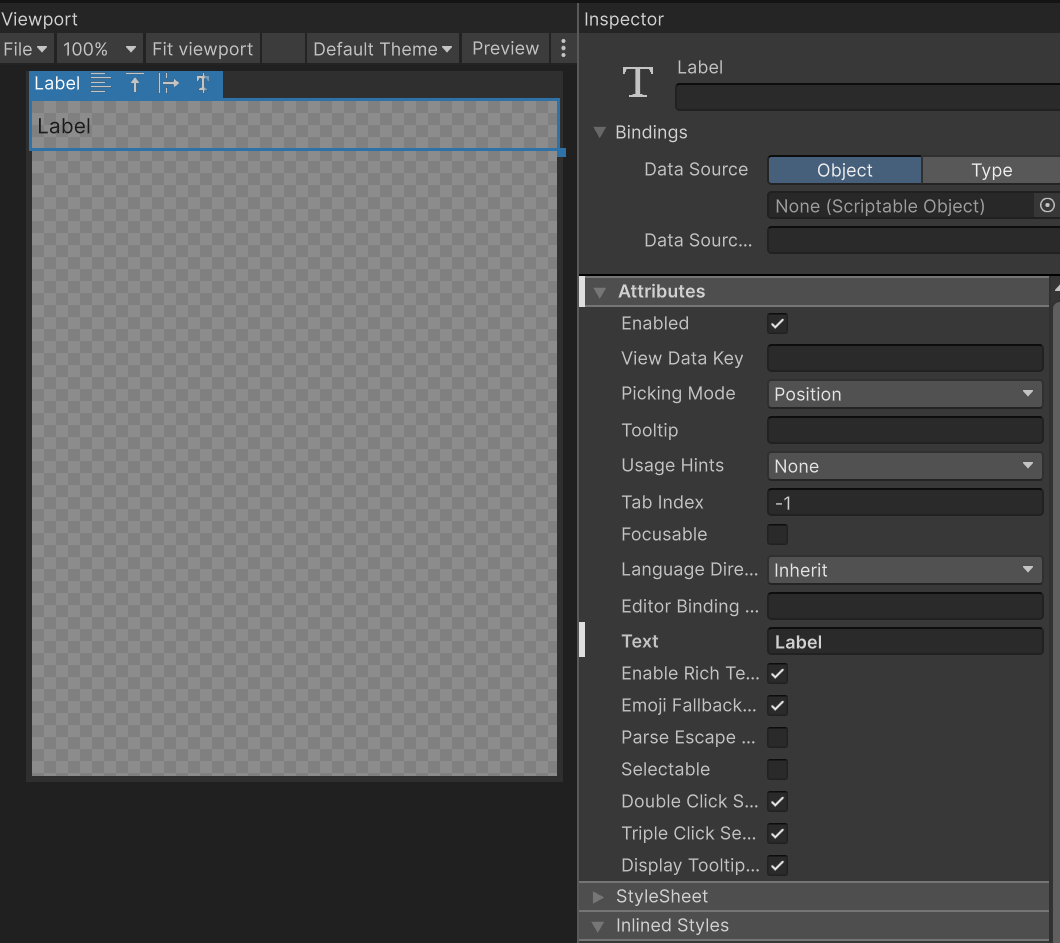
Task: Switch Data Source to Type
Action: (991, 170)
